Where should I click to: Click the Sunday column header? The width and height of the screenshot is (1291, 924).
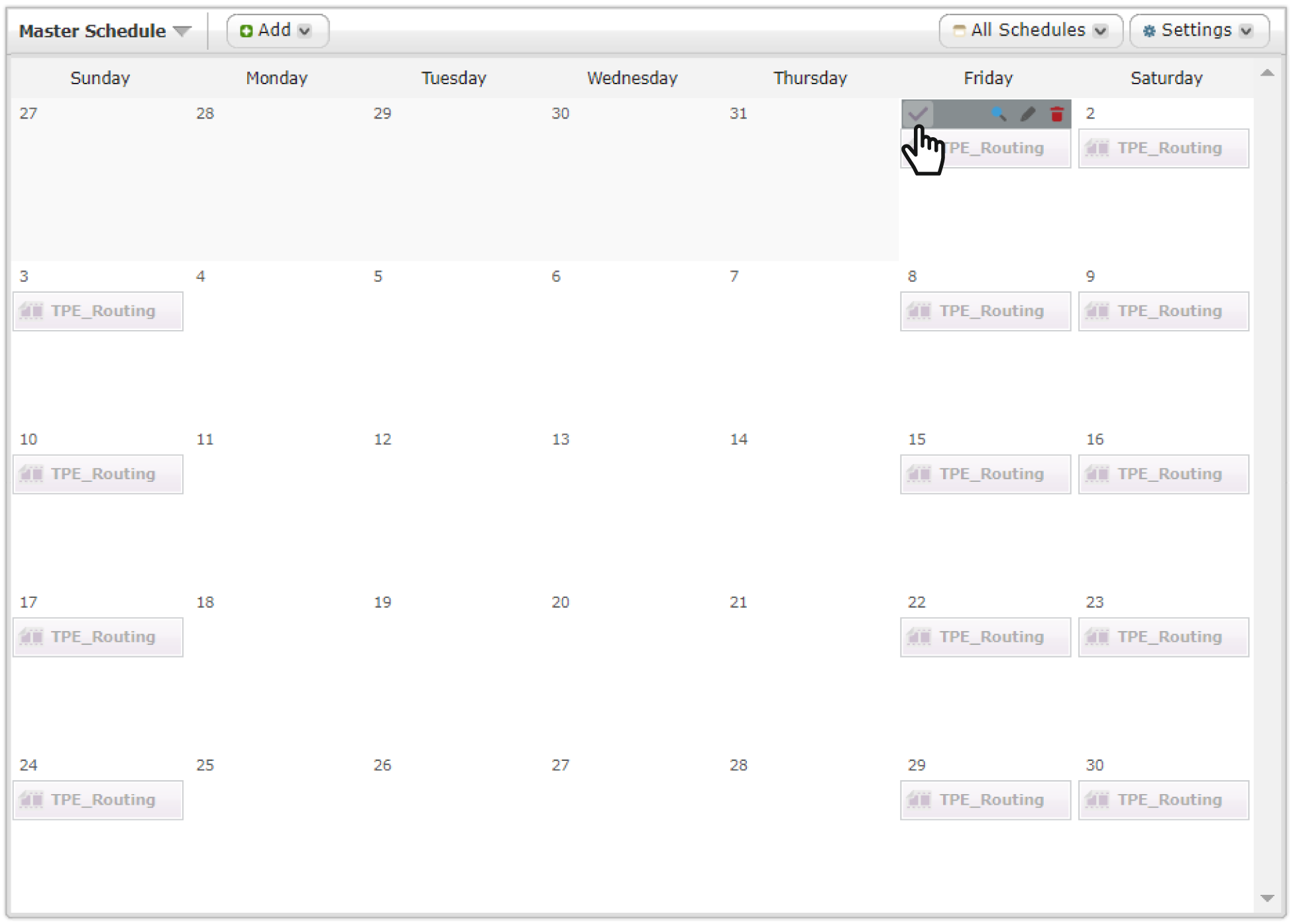pyautogui.click(x=100, y=78)
